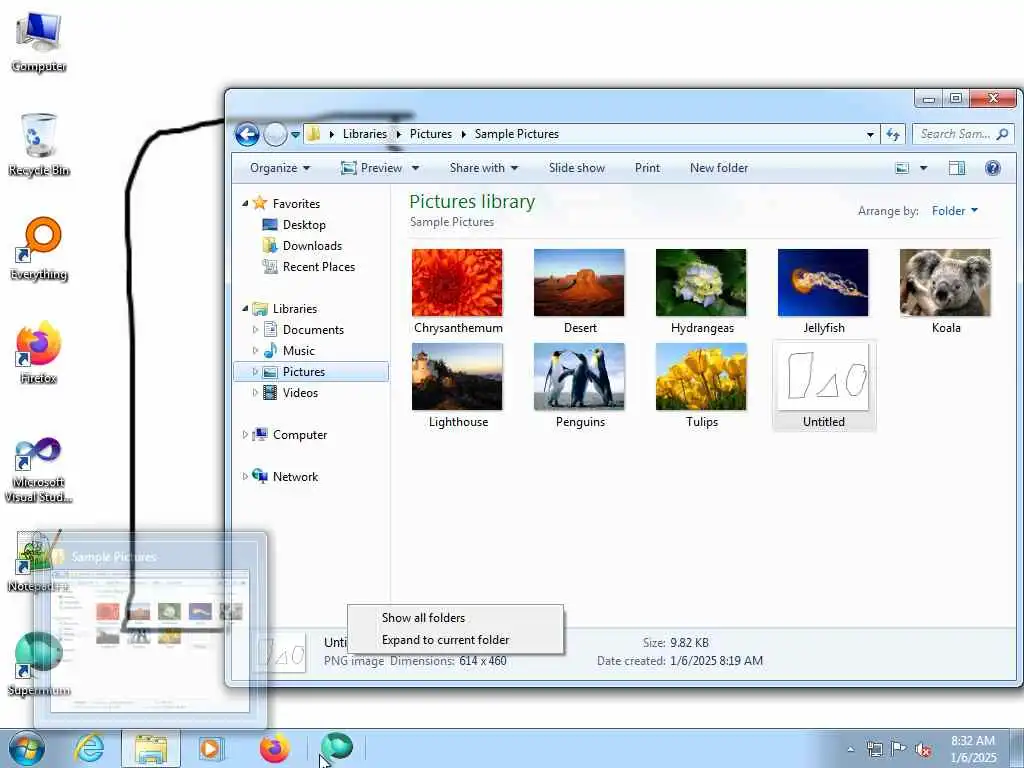Go back with the Explorer back arrow
Viewport: 1024px width, 768px height.
pyautogui.click(x=247, y=135)
